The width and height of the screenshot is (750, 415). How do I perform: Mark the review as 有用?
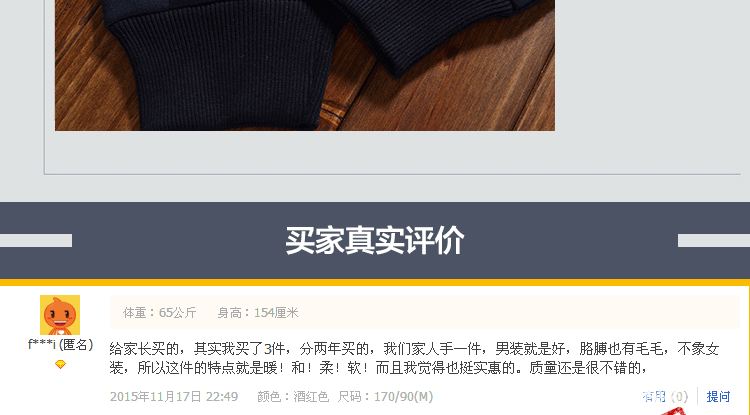654,396
